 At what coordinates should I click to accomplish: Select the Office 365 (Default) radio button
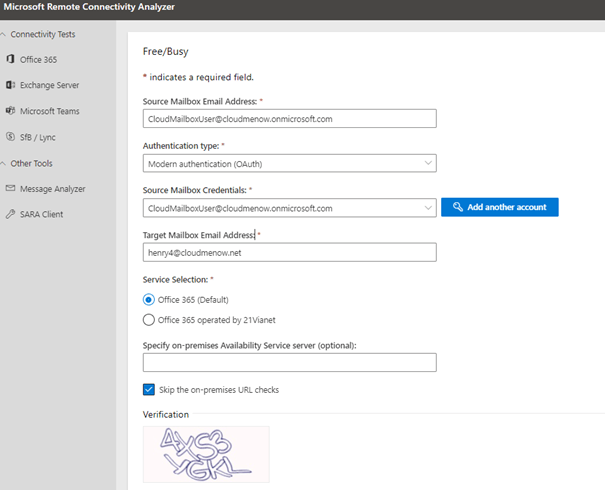tap(149, 299)
